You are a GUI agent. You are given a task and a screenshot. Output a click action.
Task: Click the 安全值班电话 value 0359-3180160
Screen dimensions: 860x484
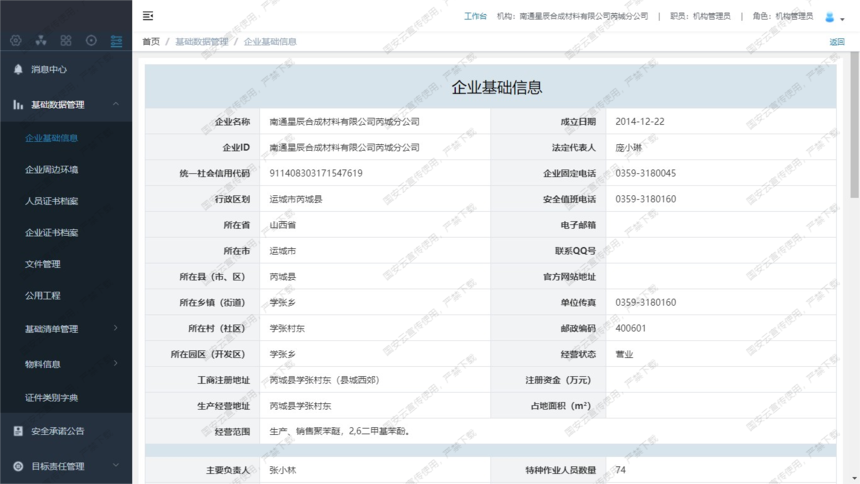tap(646, 199)
